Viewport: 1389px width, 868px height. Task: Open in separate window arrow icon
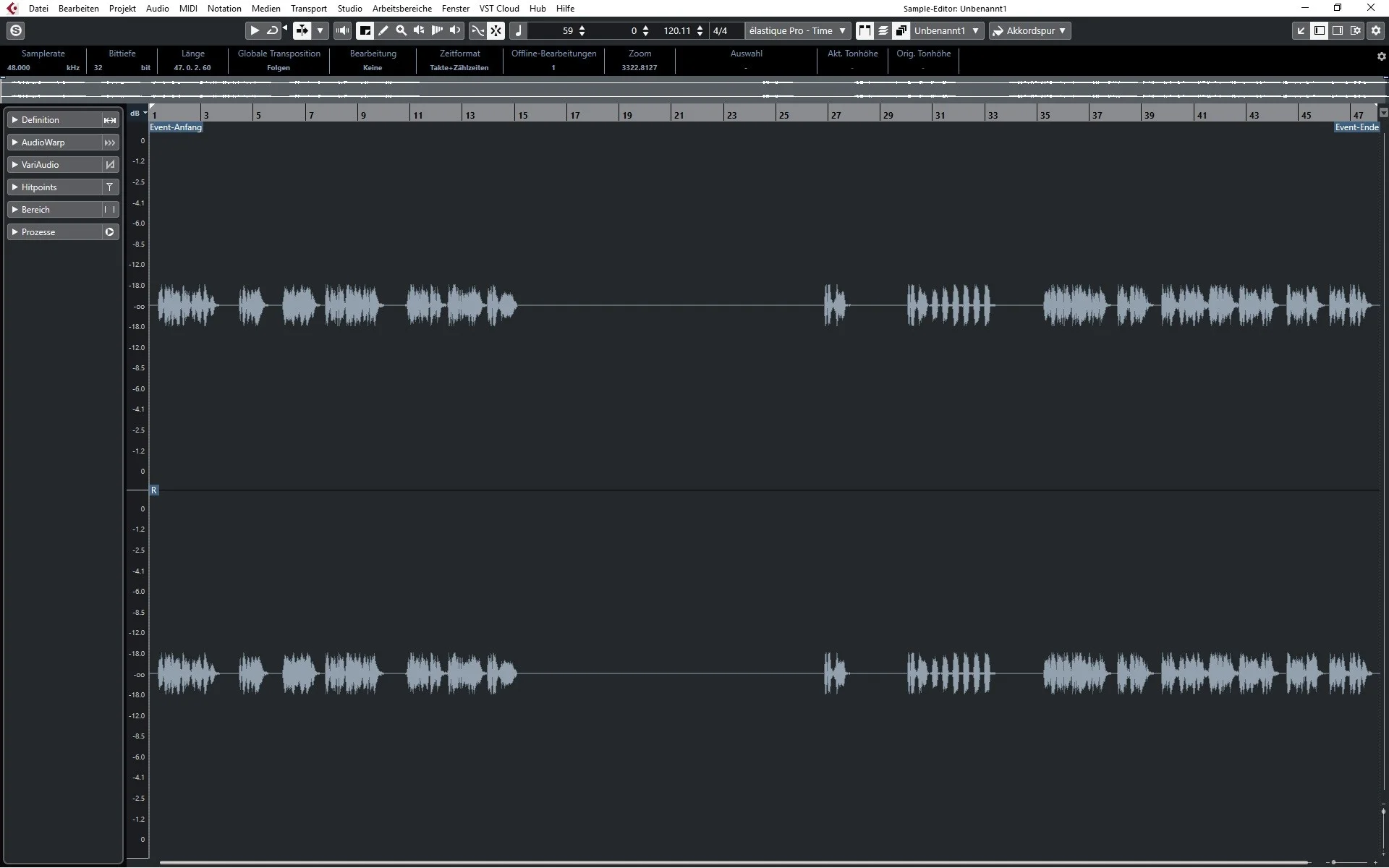1301,30
